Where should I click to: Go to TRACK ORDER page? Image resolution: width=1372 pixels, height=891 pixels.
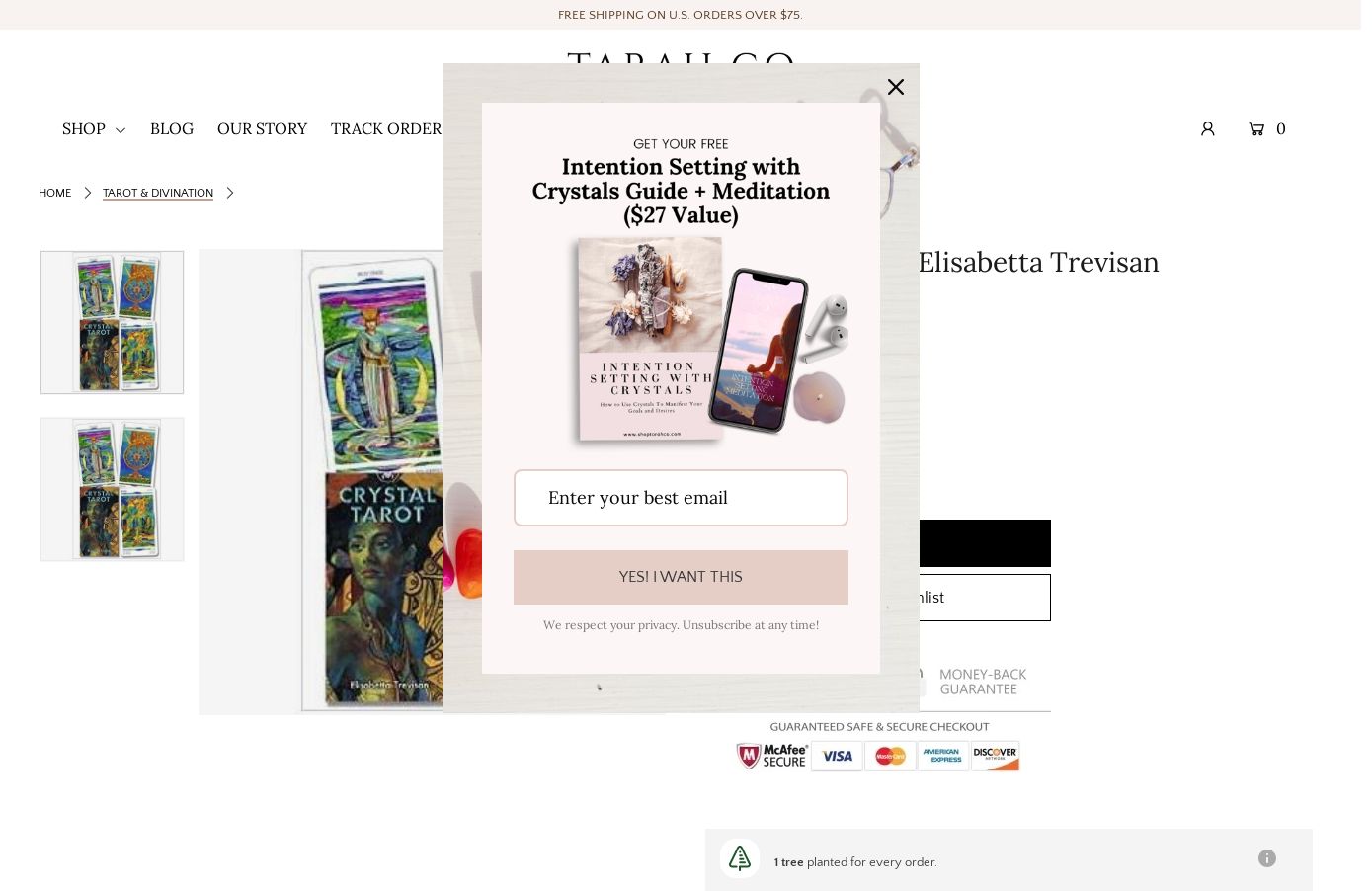386,128
